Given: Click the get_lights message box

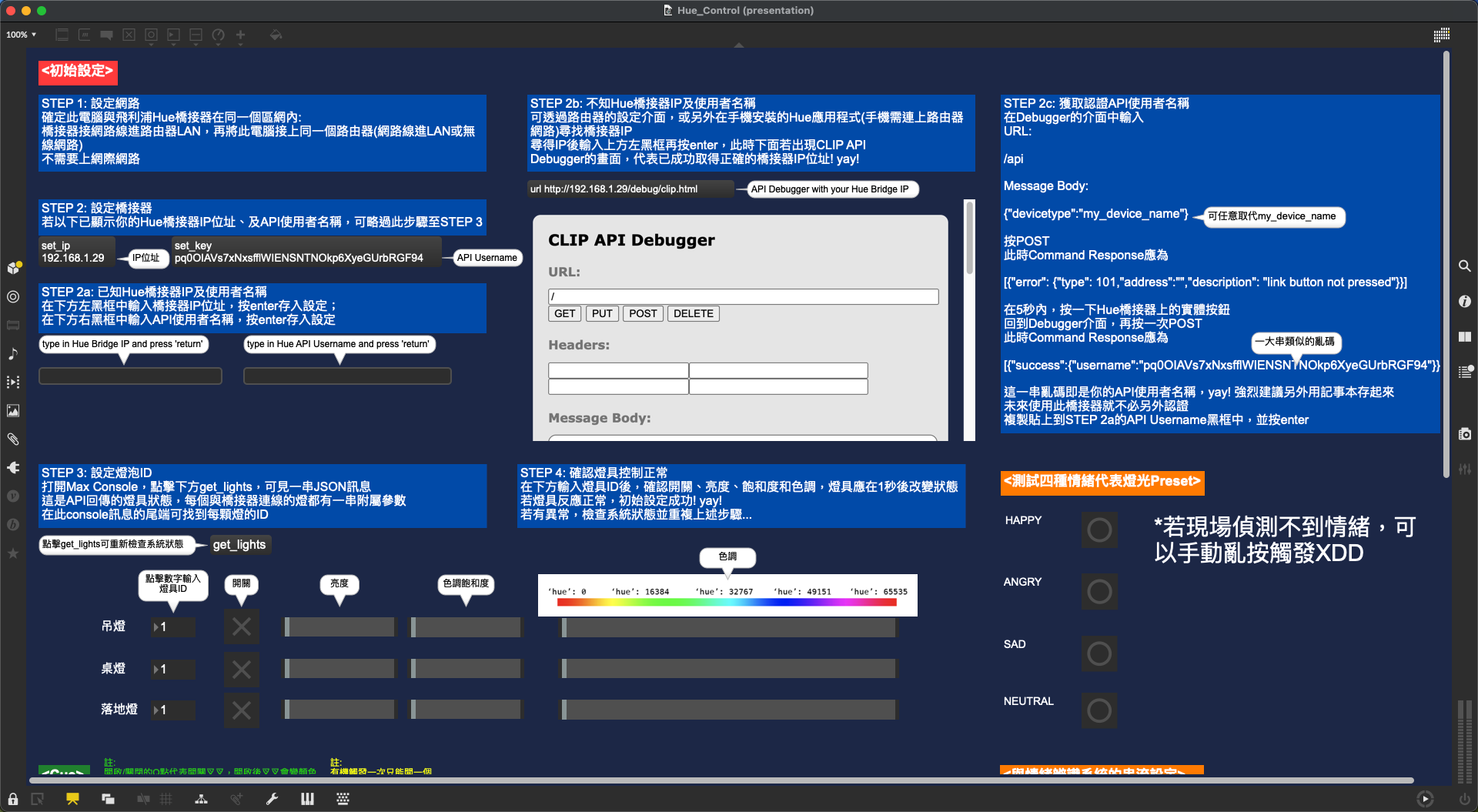Looking at the screenshot, I should pyautogui.click(x=239, y=545).
